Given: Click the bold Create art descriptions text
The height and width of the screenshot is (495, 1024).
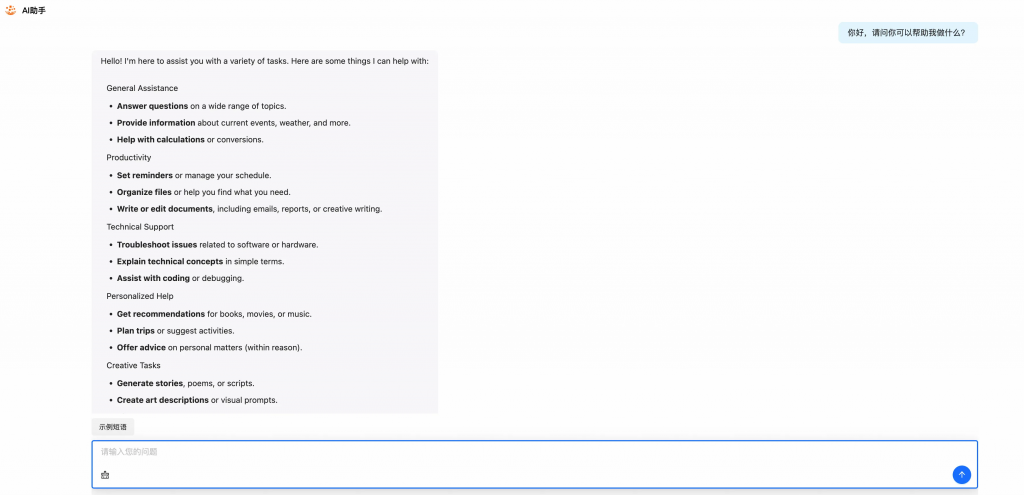Looking at the screenshot, I should pos(163,400).
